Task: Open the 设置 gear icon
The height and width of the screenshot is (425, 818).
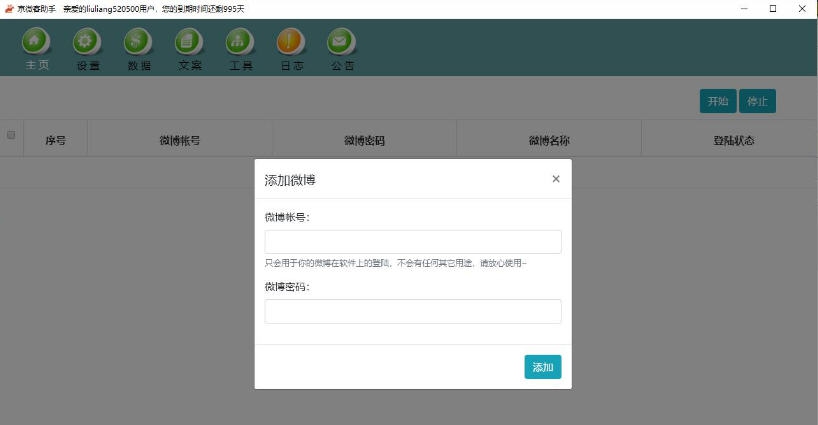Action: click(x=87, y=42)
